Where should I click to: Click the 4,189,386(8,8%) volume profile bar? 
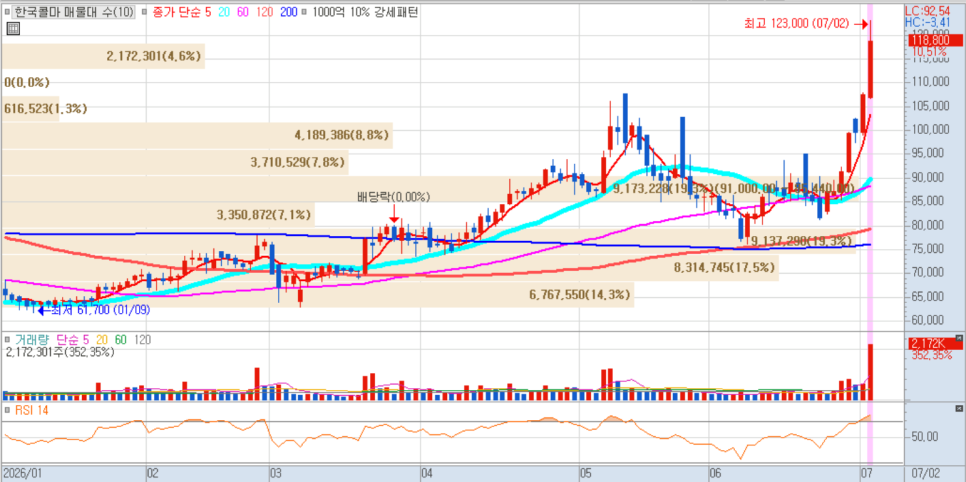[x=196, y=135]
